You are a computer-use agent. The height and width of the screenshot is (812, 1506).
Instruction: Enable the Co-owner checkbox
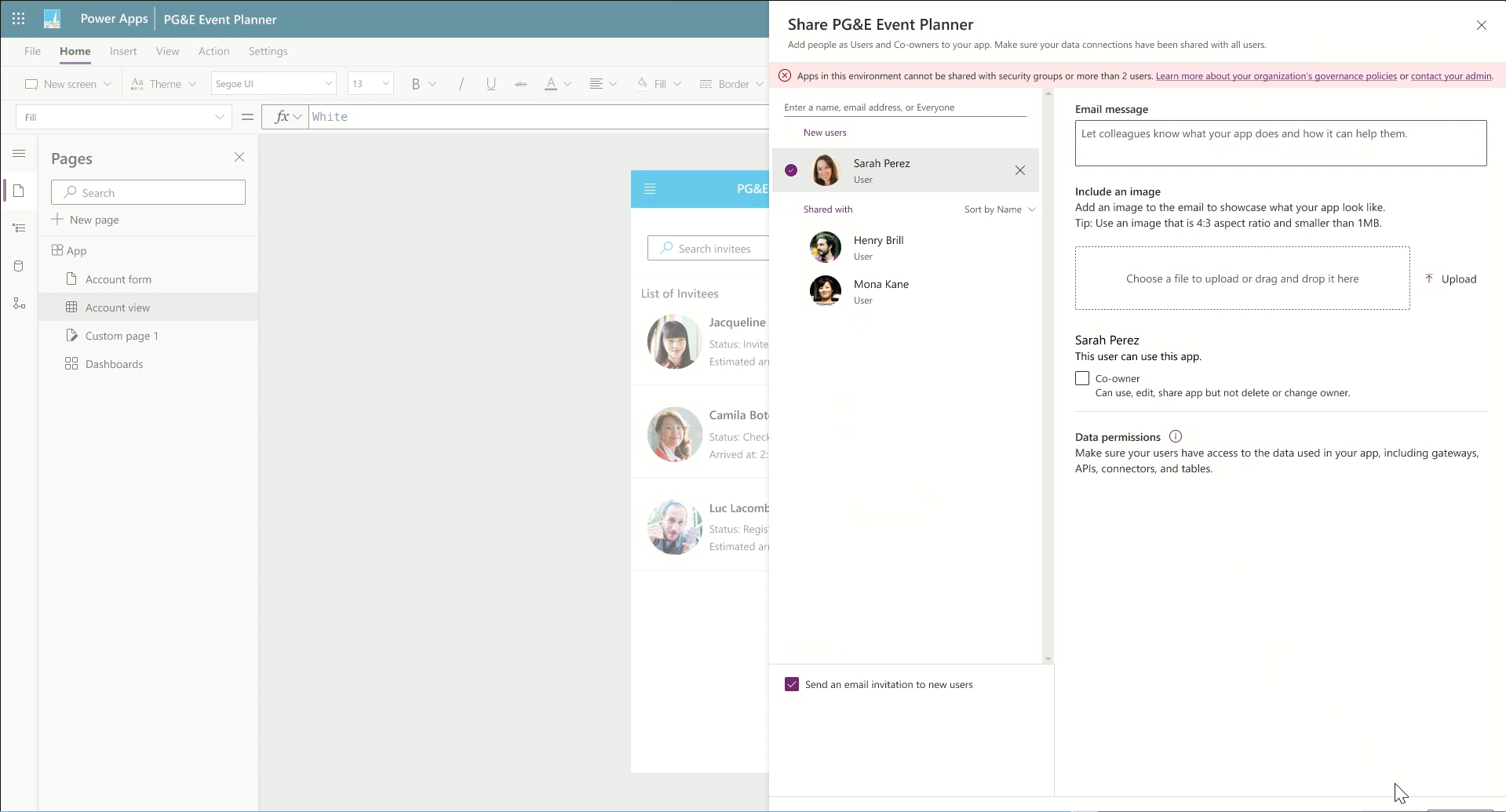point(1082,378)
